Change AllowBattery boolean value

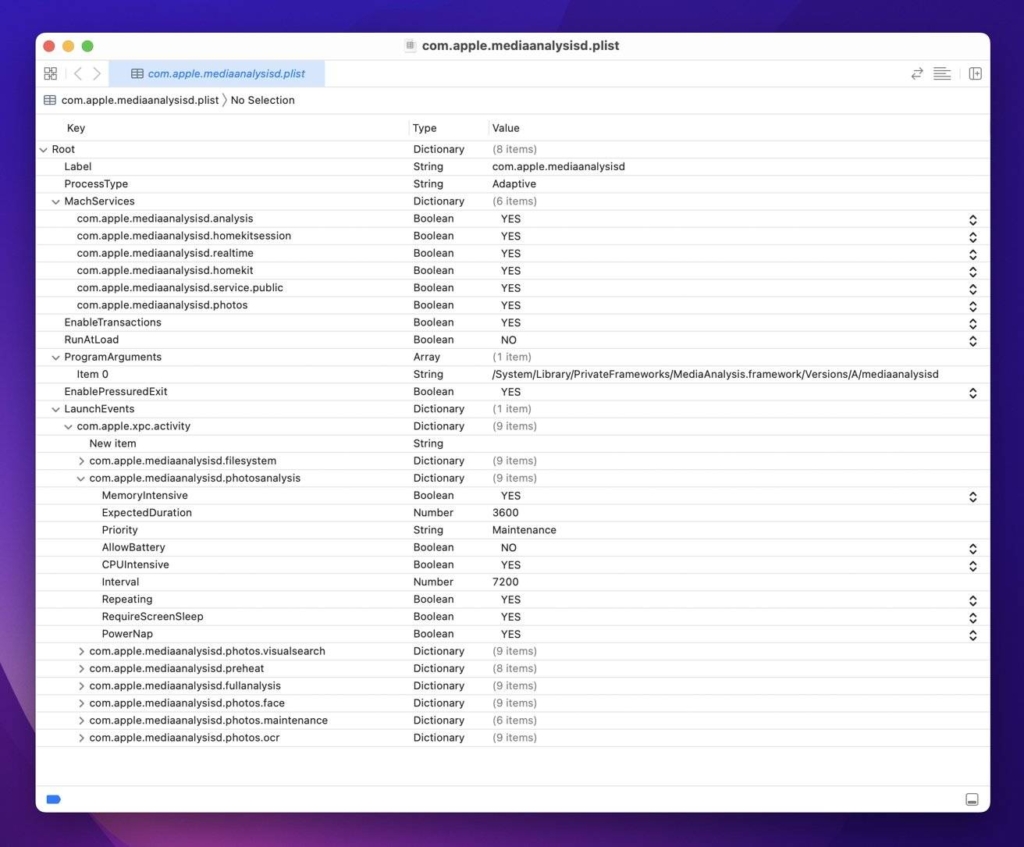[971, 548]
